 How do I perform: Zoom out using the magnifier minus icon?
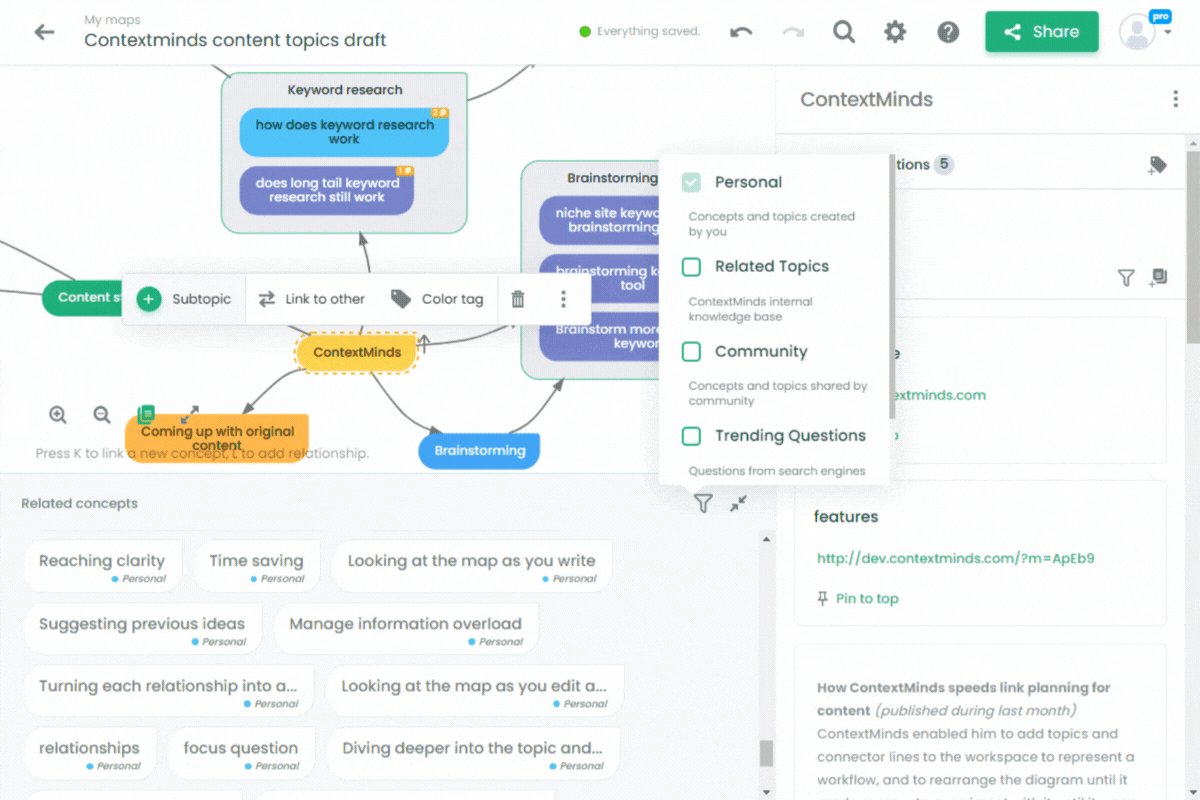pos(102,414)
